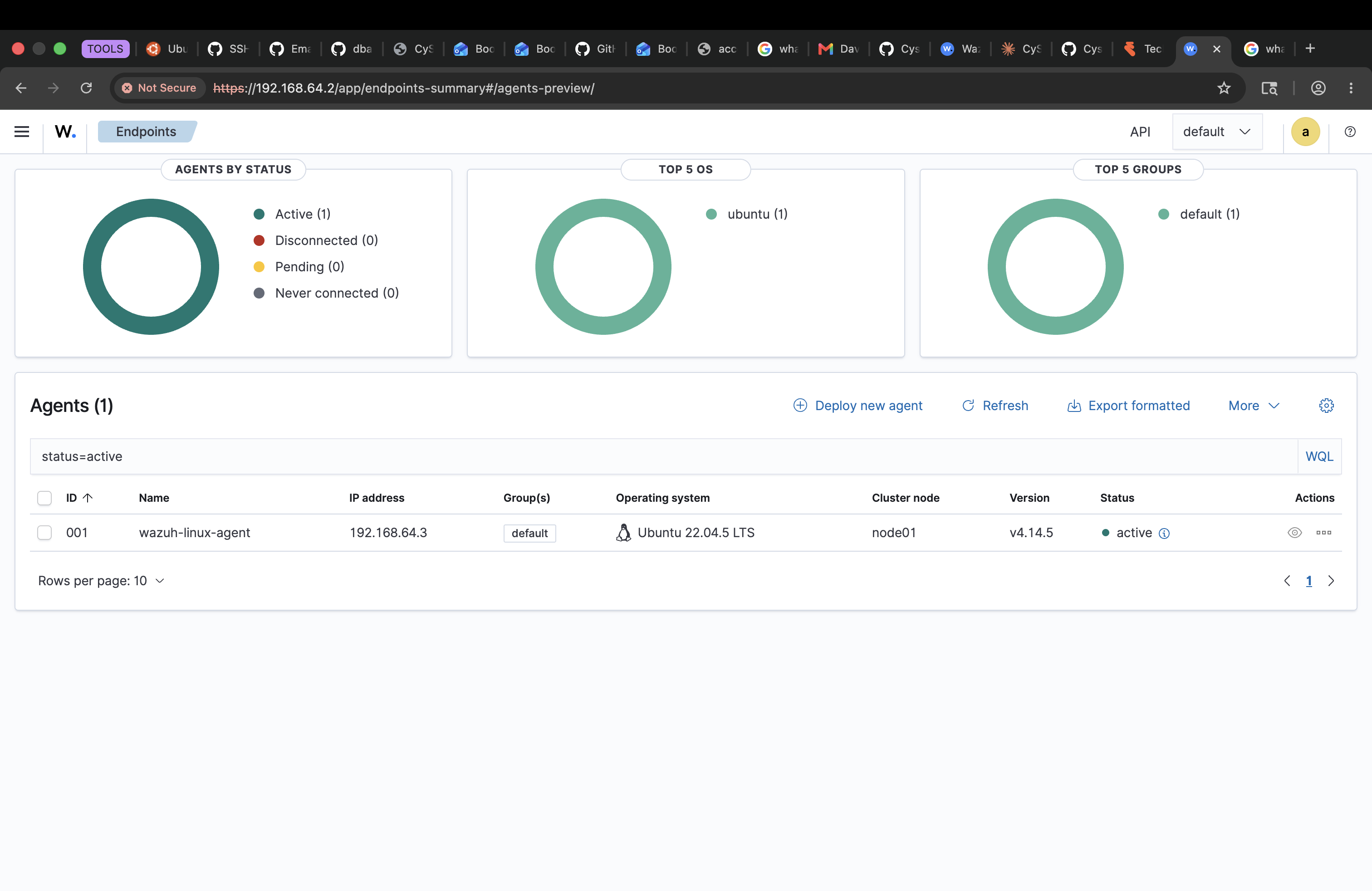The width and height of the screenshot is (1372, 891).
Task: Click the Endpoints breadcrumb
Action: (x=147, y=132)
